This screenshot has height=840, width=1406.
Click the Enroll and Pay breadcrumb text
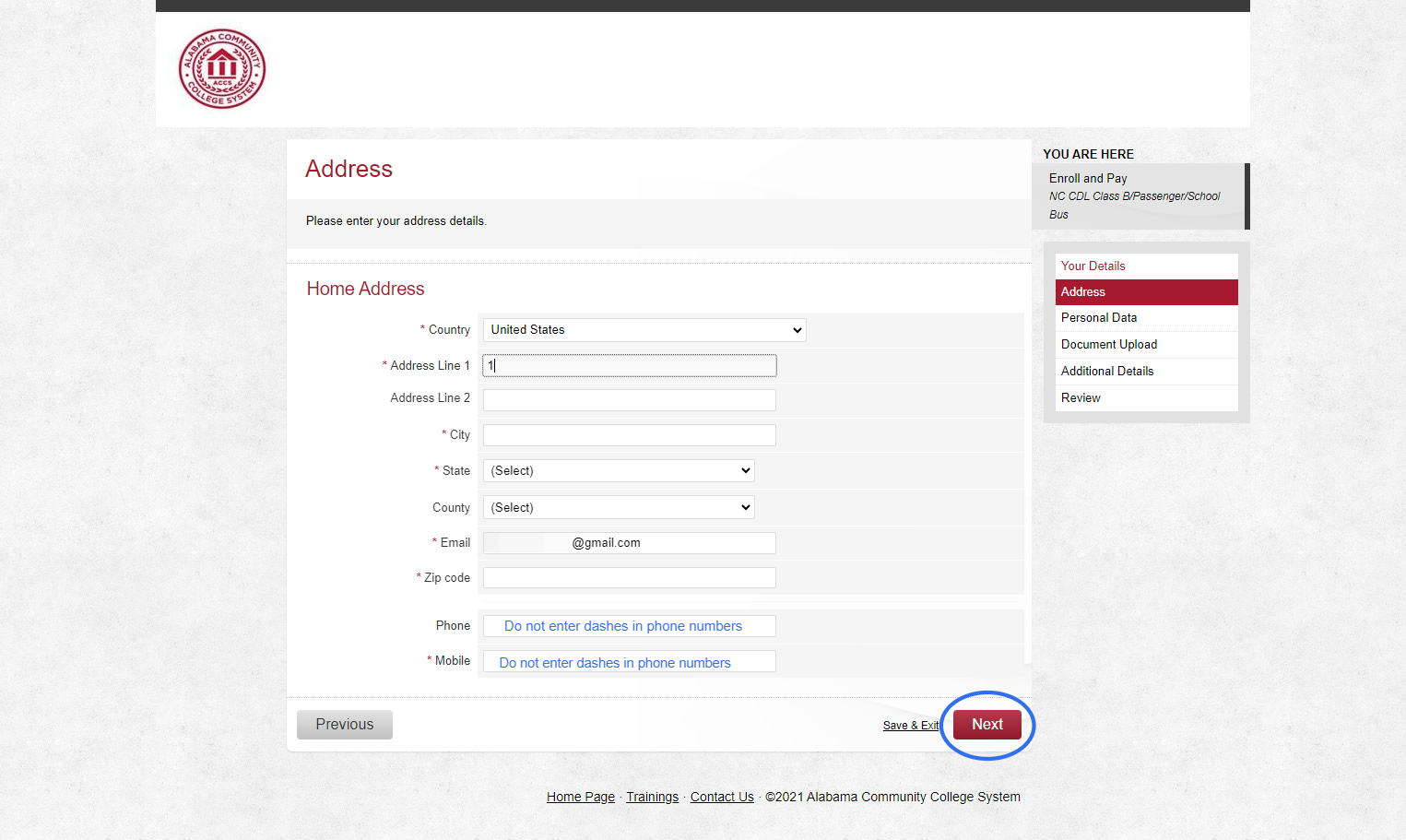tap(1088, 179)
